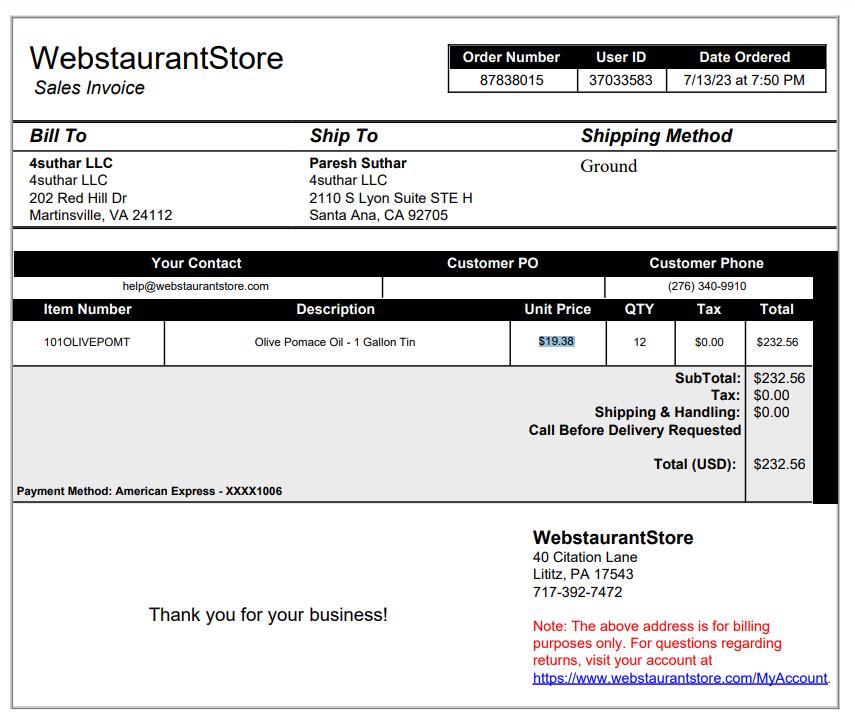
Task: Click the WebstaurantStore title heading
Action: click(156, 58)
